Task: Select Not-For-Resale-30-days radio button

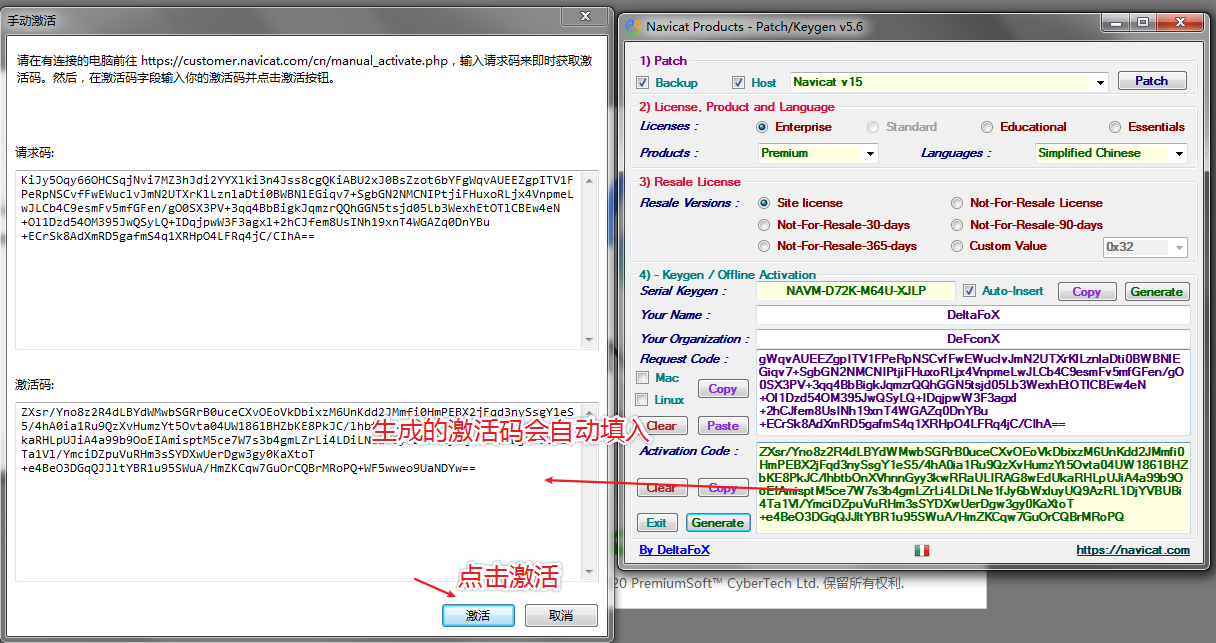Action: (x=765, y=225)
